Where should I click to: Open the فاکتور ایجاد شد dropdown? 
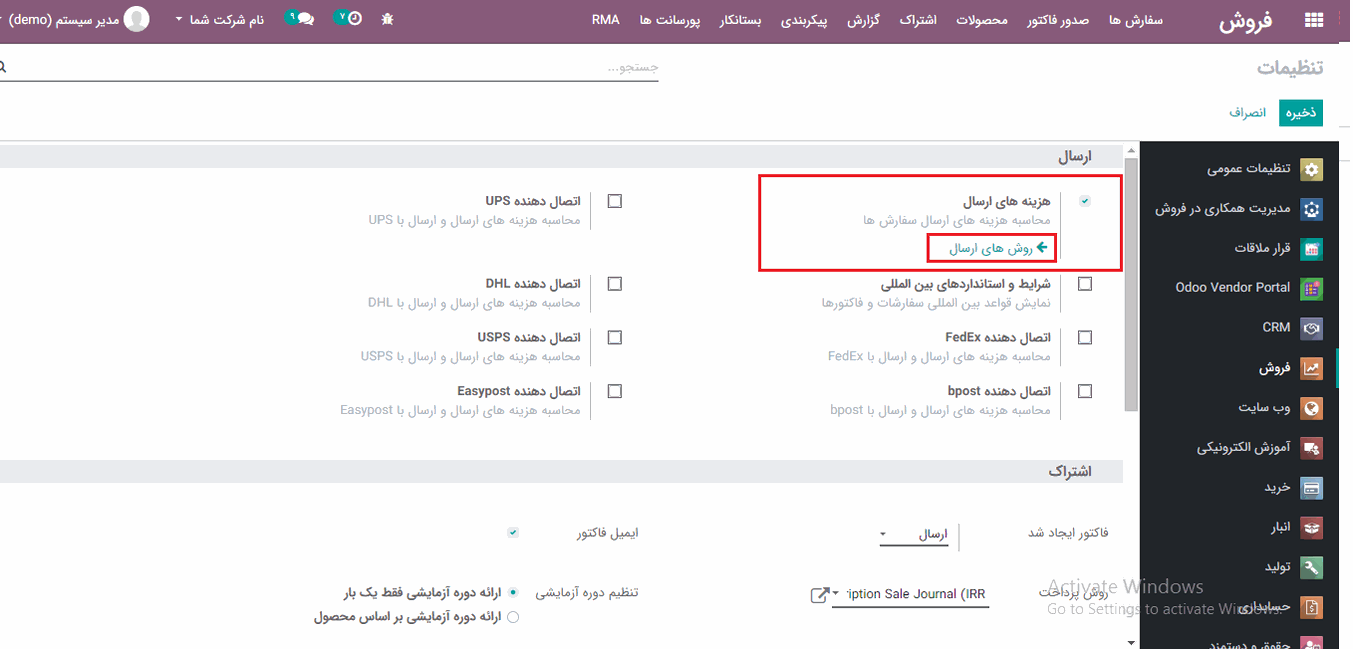click(915, 535)
